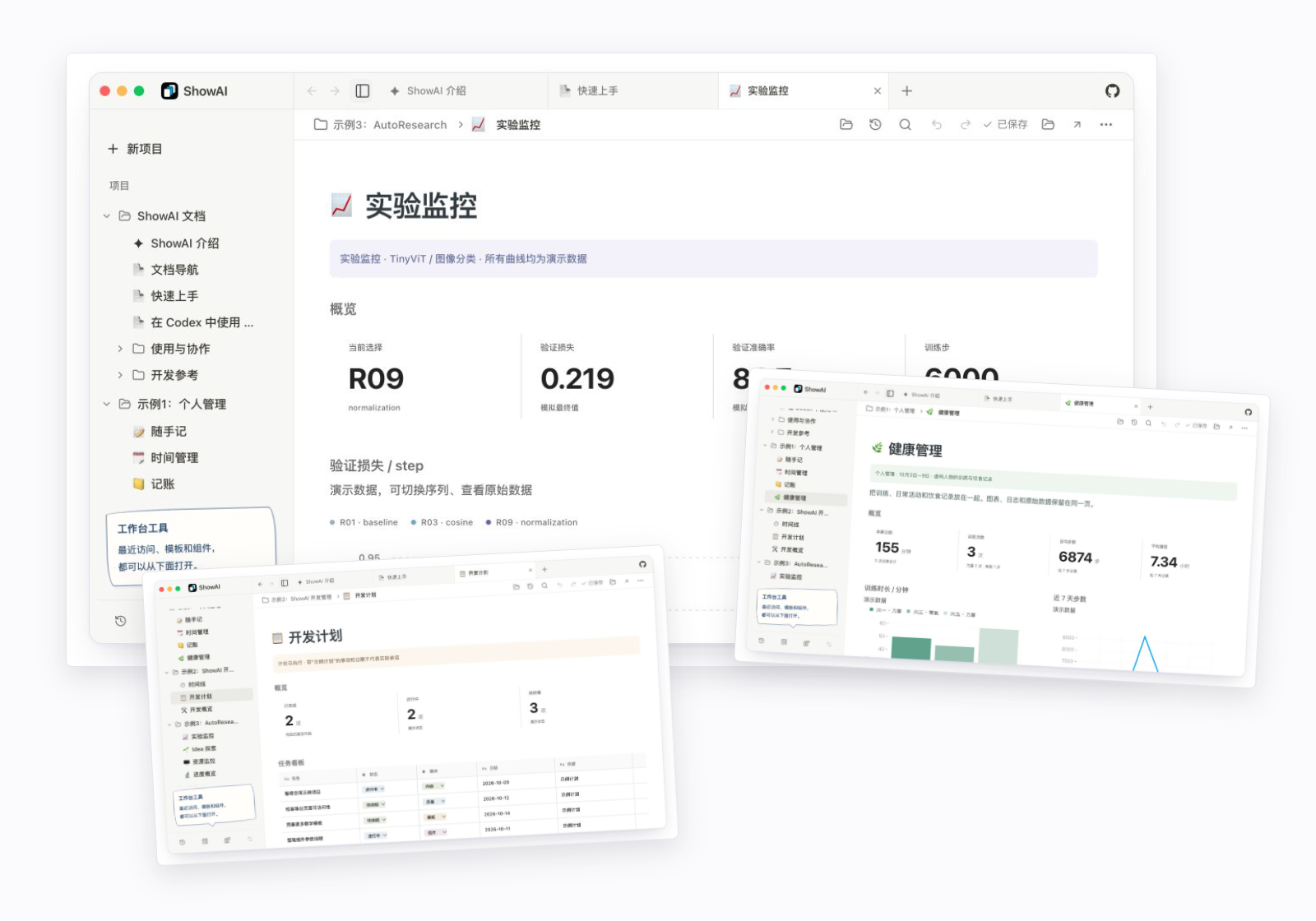This screenshot has width=1316, height=921.
Task: Collapse 示例3 folder in the 开发计划 window
Action: [169, 725]
